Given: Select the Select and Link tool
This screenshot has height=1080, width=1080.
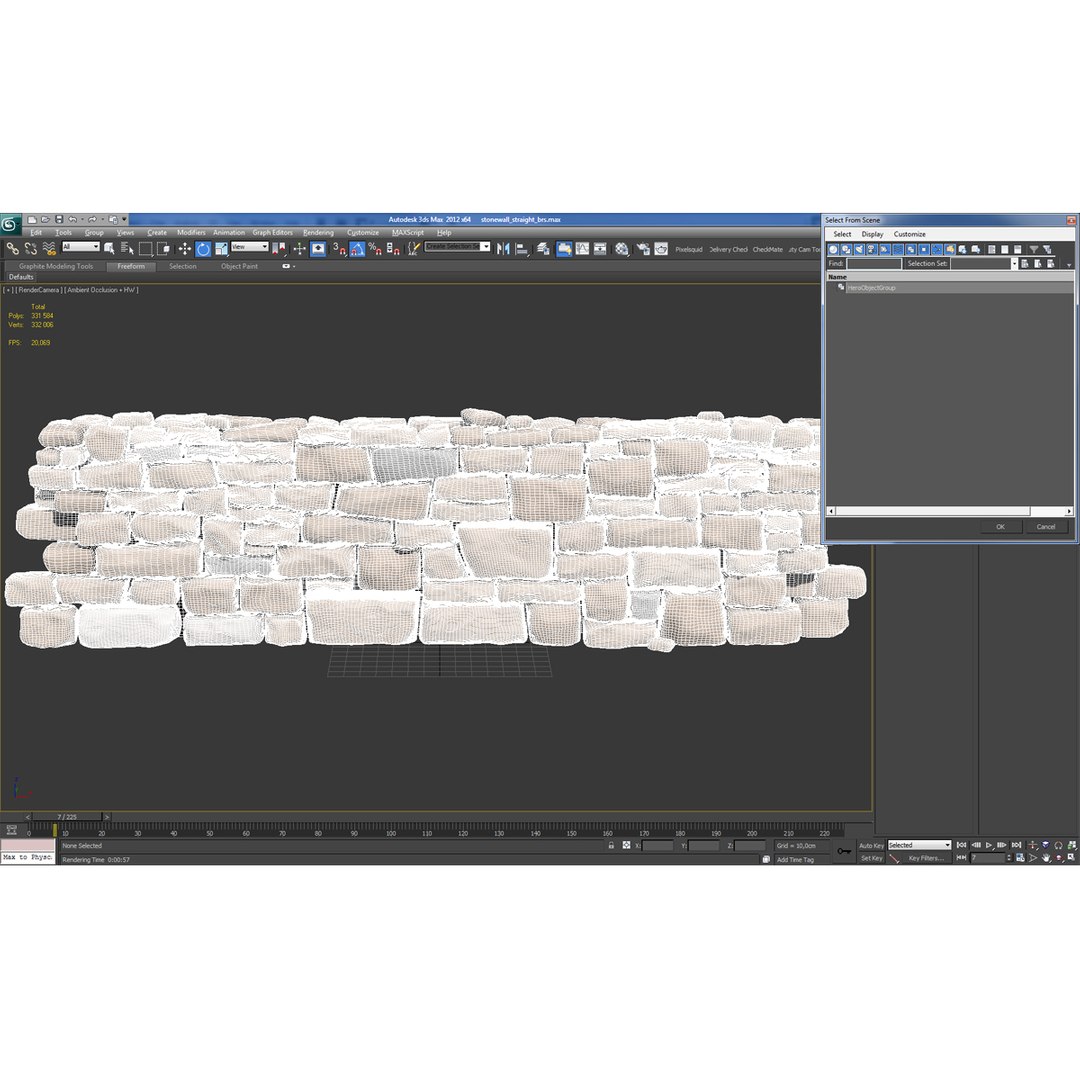Looking at the screenshot, I should click(12, 249).
